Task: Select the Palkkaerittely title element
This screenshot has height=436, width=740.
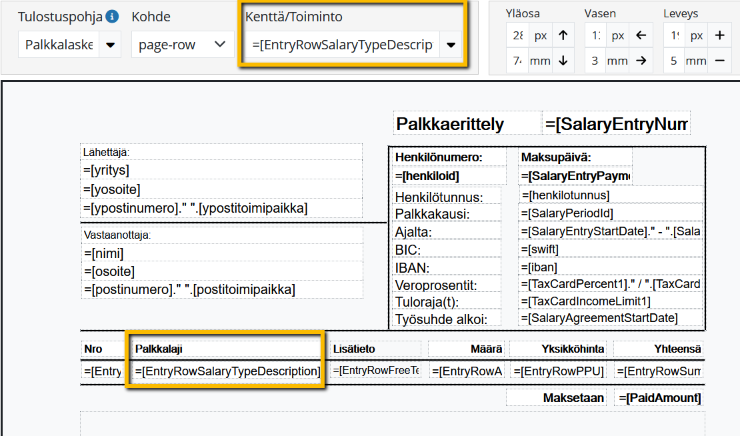Action: point(464,124)
